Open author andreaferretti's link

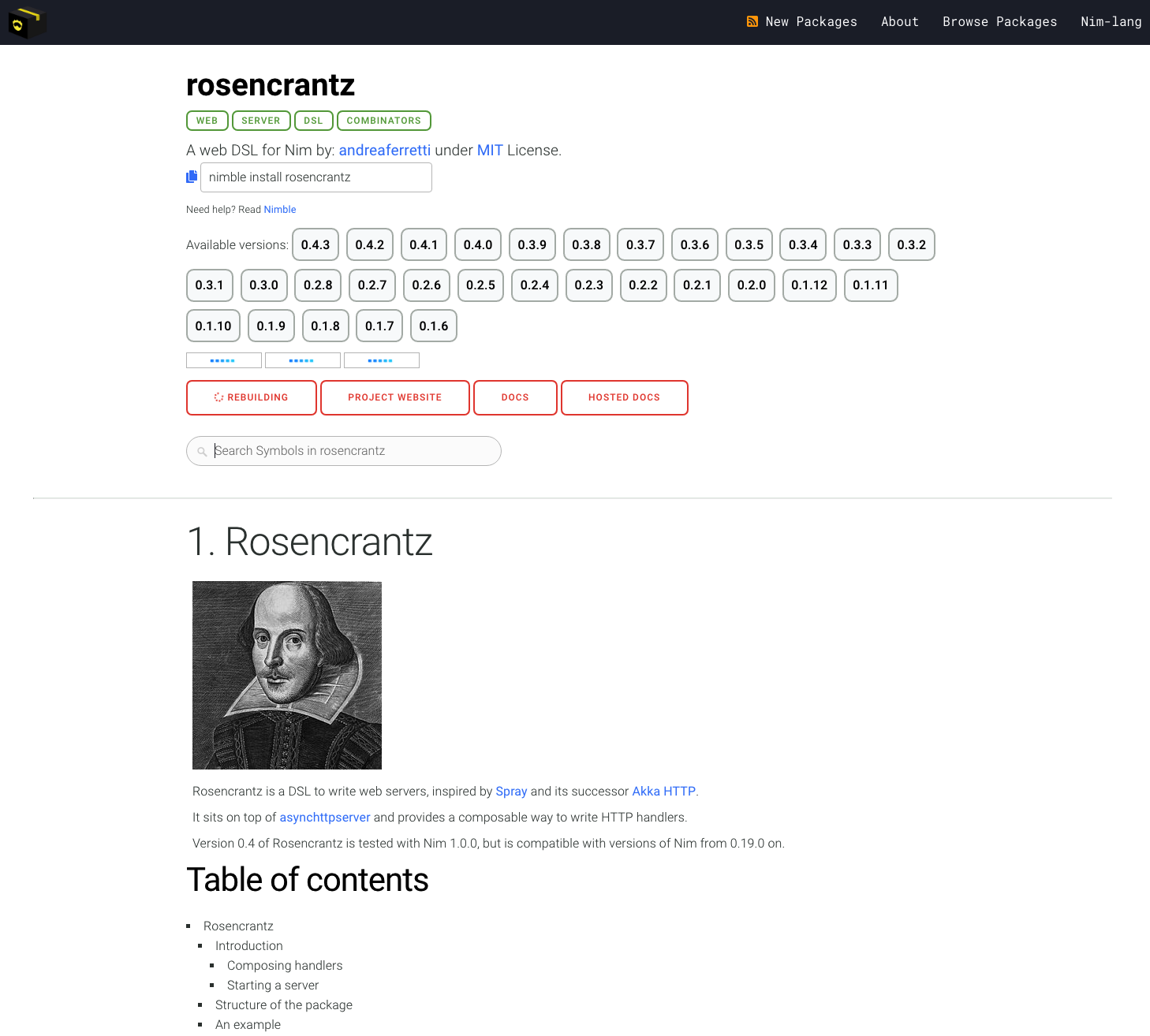point(385,150)
